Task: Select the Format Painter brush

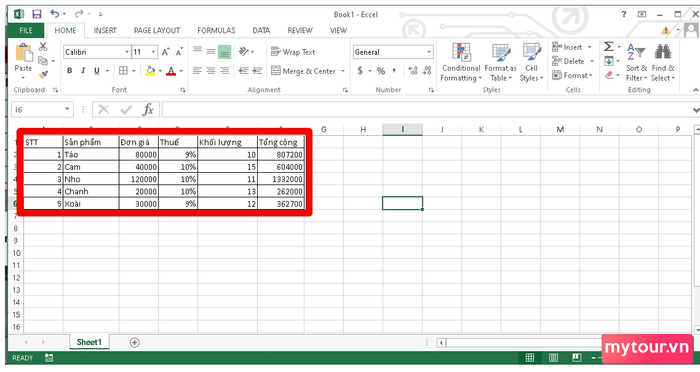Action: (x=43, y=75)
